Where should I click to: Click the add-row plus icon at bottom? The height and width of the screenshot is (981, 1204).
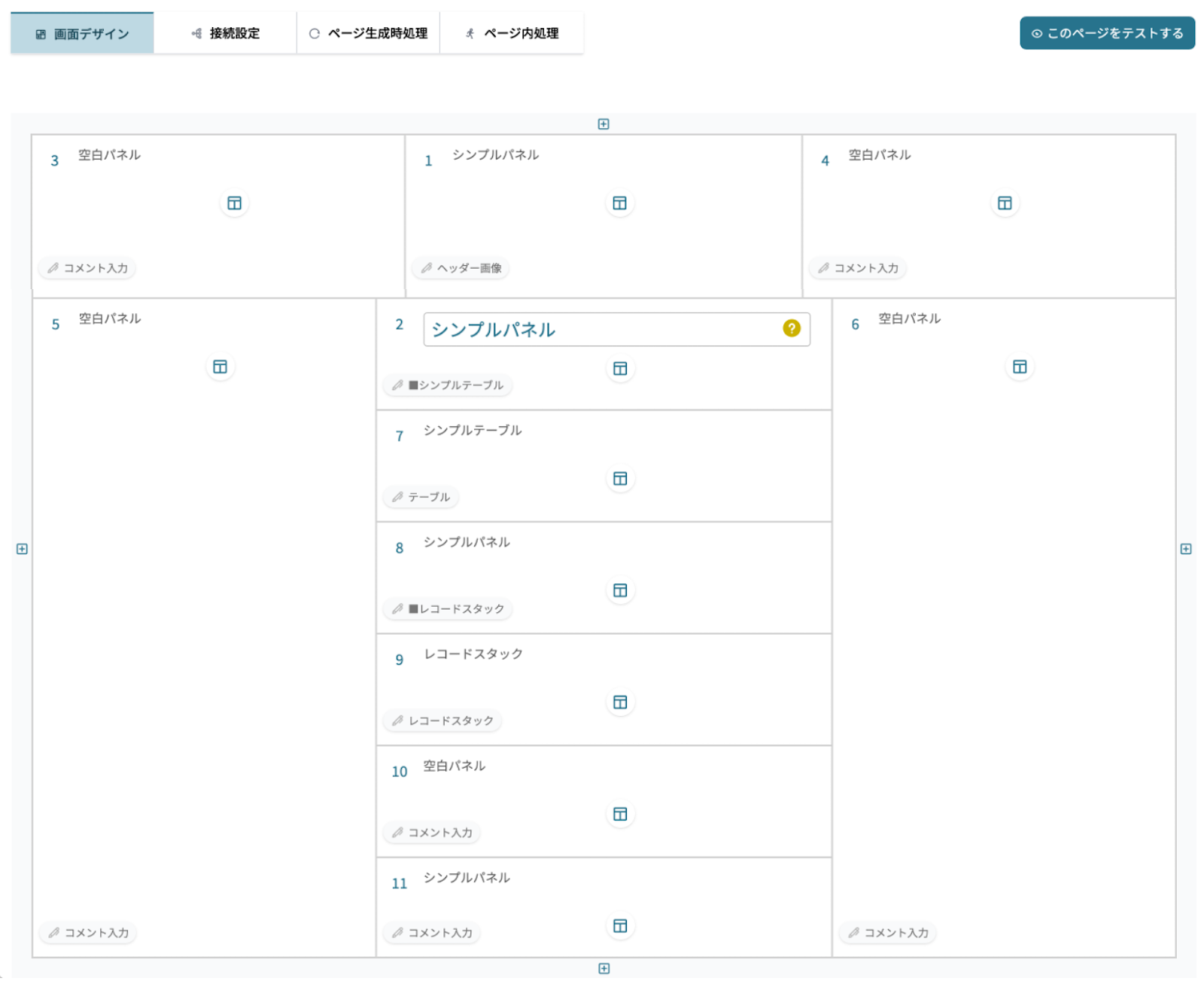pos(604,969)
